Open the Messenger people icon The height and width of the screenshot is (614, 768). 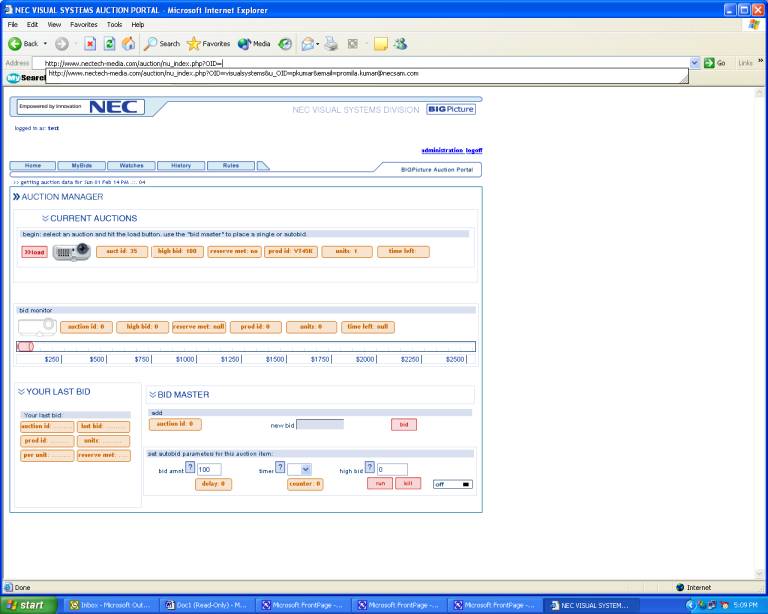(401, 44)
